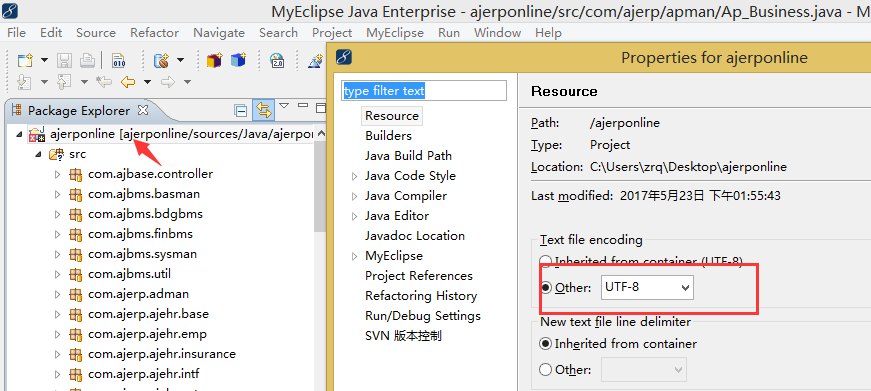Collapse the src folder node
The image size is (871, 391).
[x=39, y=155]
